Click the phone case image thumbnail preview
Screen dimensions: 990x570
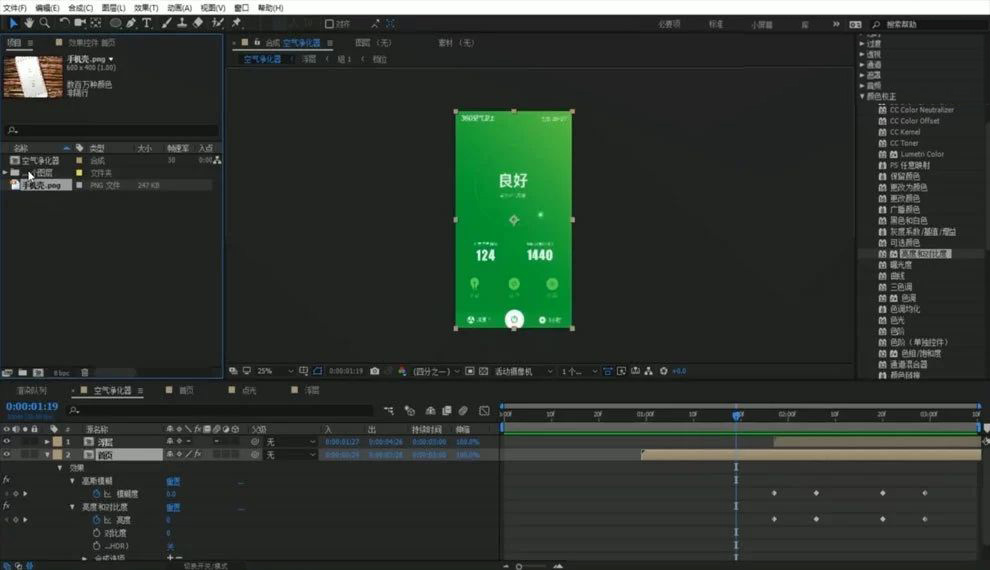point(33,76)
